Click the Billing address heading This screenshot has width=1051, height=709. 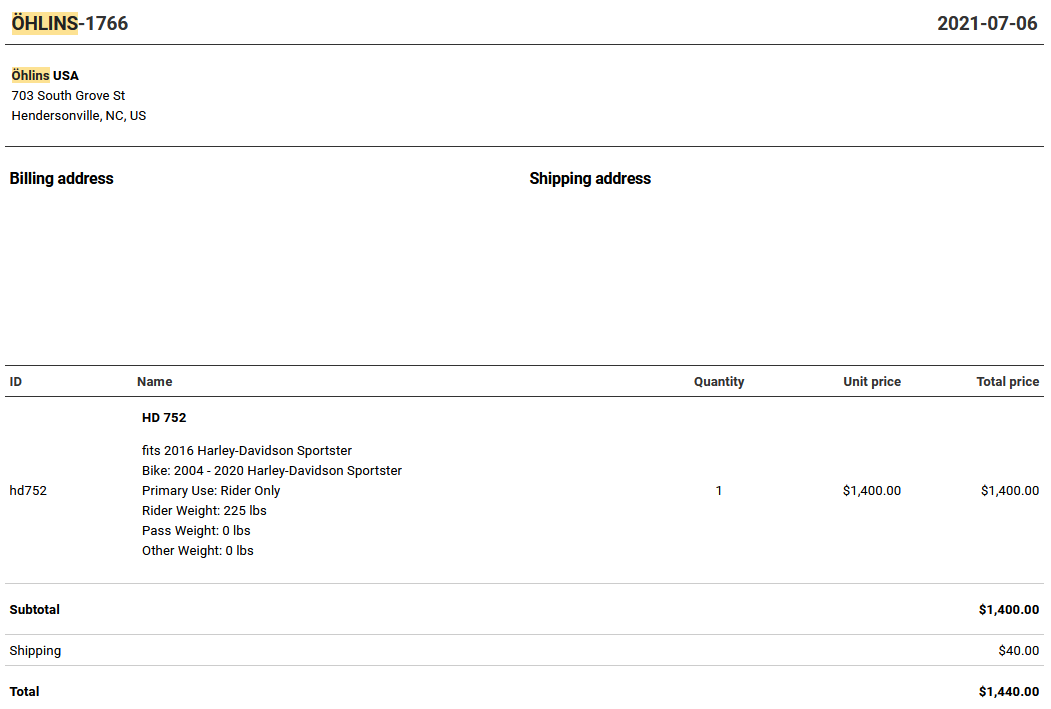62,179
